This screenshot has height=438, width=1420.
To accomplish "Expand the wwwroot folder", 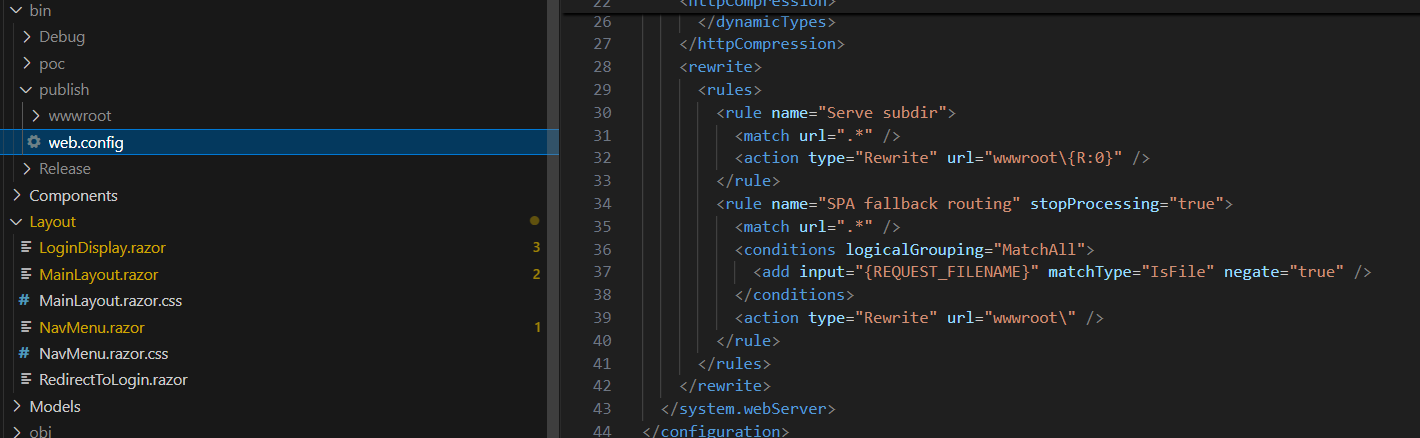I will [x=37, y=116].
